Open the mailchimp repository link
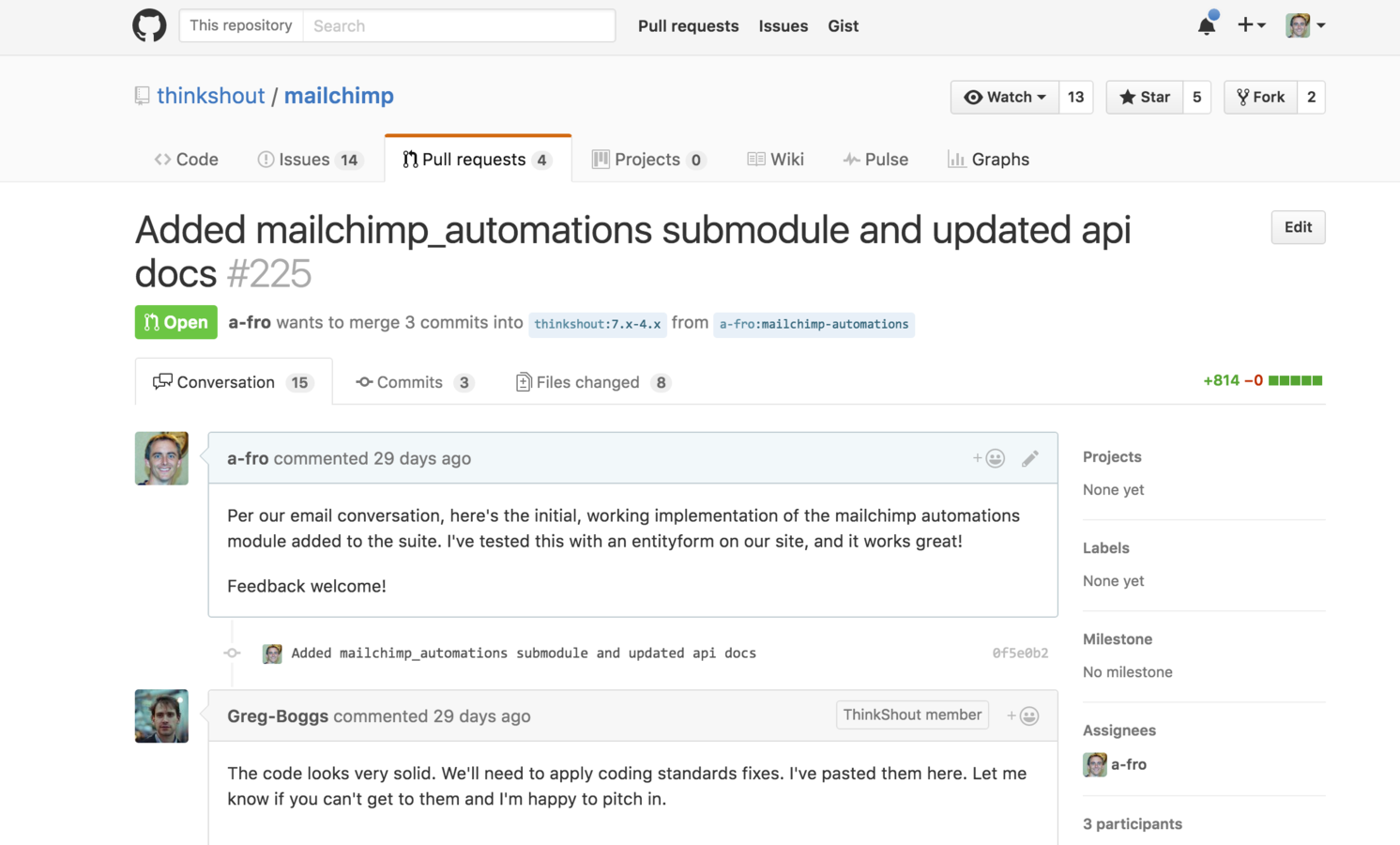The height and width of the screenshot is (845, 1400). tap(339, 96)
